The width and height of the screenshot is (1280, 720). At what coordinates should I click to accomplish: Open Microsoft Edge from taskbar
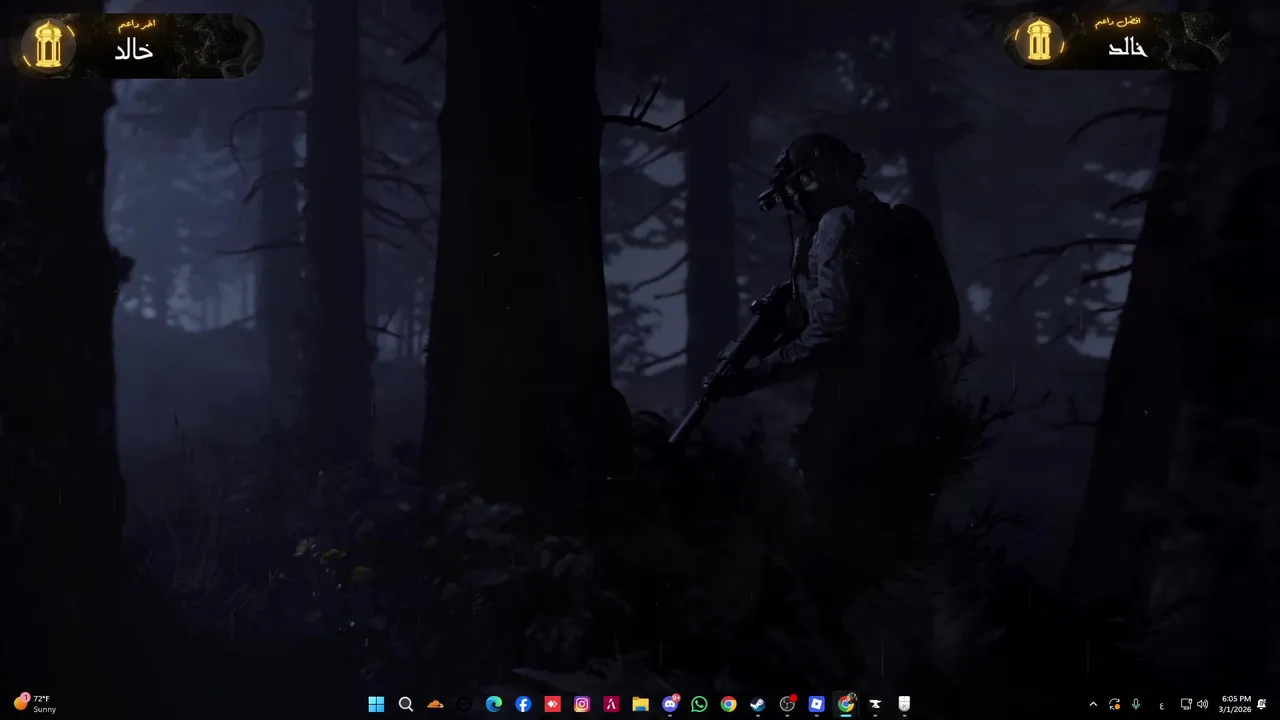(x=494, y=704)
